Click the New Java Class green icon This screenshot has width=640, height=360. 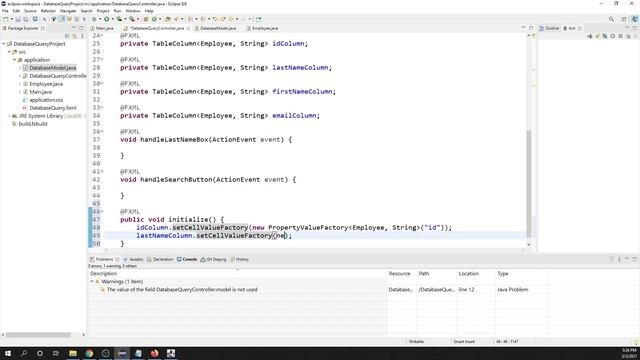[154, 19]
